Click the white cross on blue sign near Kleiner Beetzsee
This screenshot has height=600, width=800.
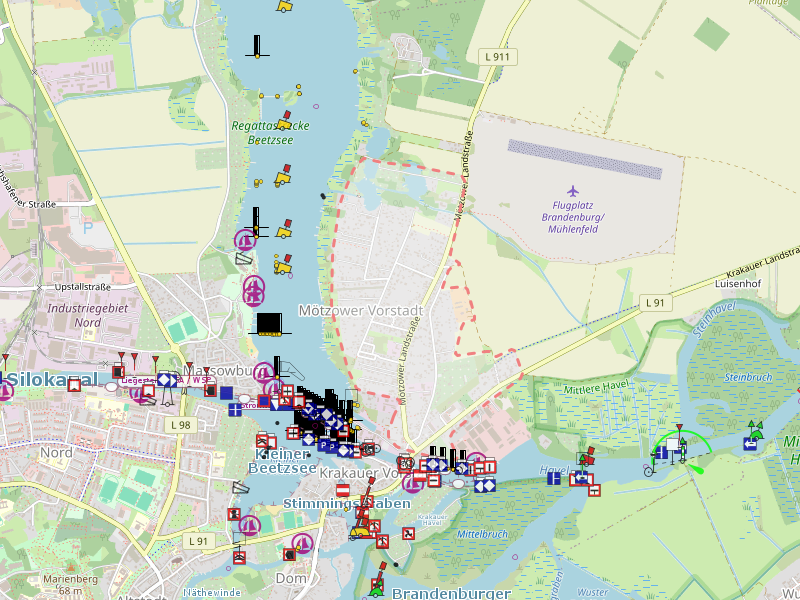click(x=234, y=408)
